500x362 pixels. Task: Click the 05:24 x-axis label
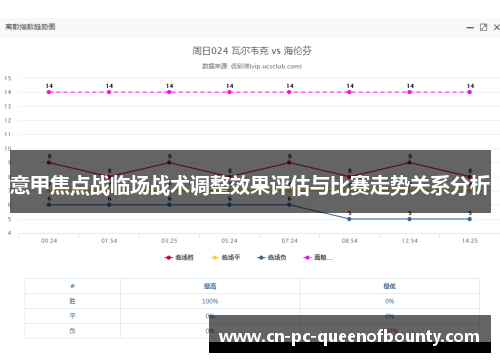[229, 241]
